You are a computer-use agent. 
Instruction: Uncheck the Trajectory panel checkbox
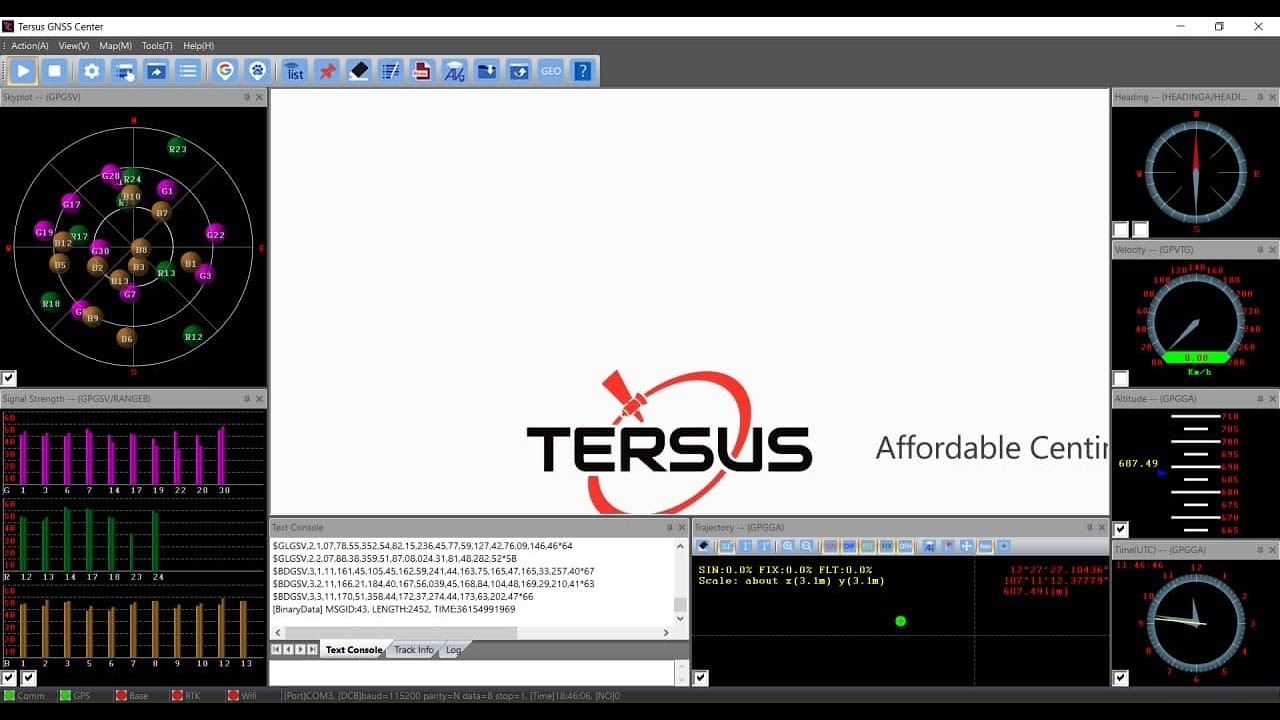pos(701,678)
